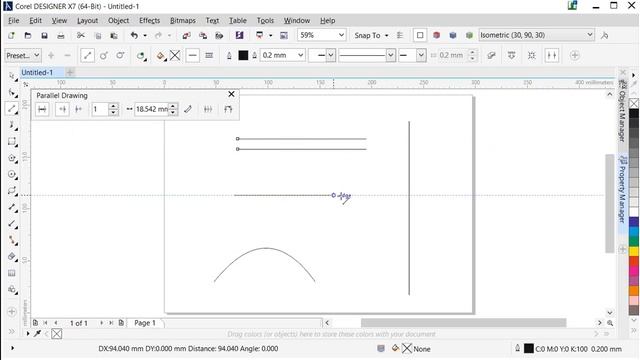Open the Layout menu
This screenshot has height=360, width=640.
[87, 20]
